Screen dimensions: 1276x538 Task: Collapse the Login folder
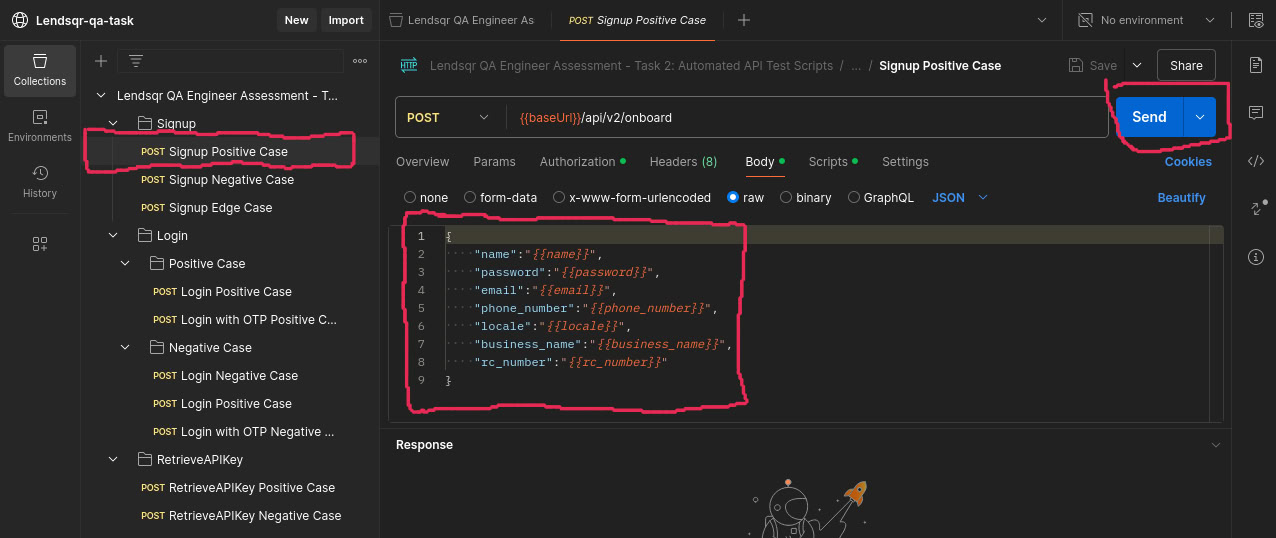113,236
